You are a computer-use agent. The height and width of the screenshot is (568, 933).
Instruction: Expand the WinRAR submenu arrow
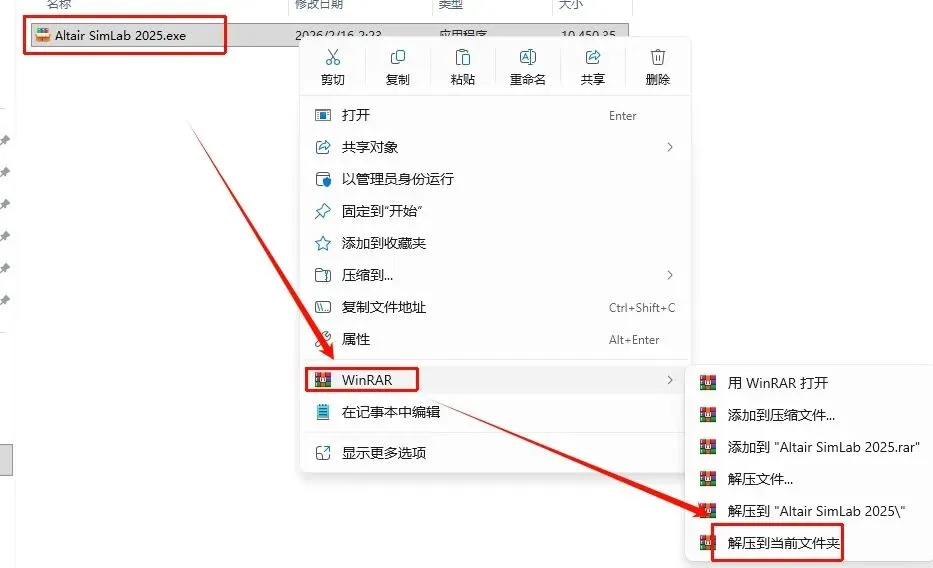point(670,380)
